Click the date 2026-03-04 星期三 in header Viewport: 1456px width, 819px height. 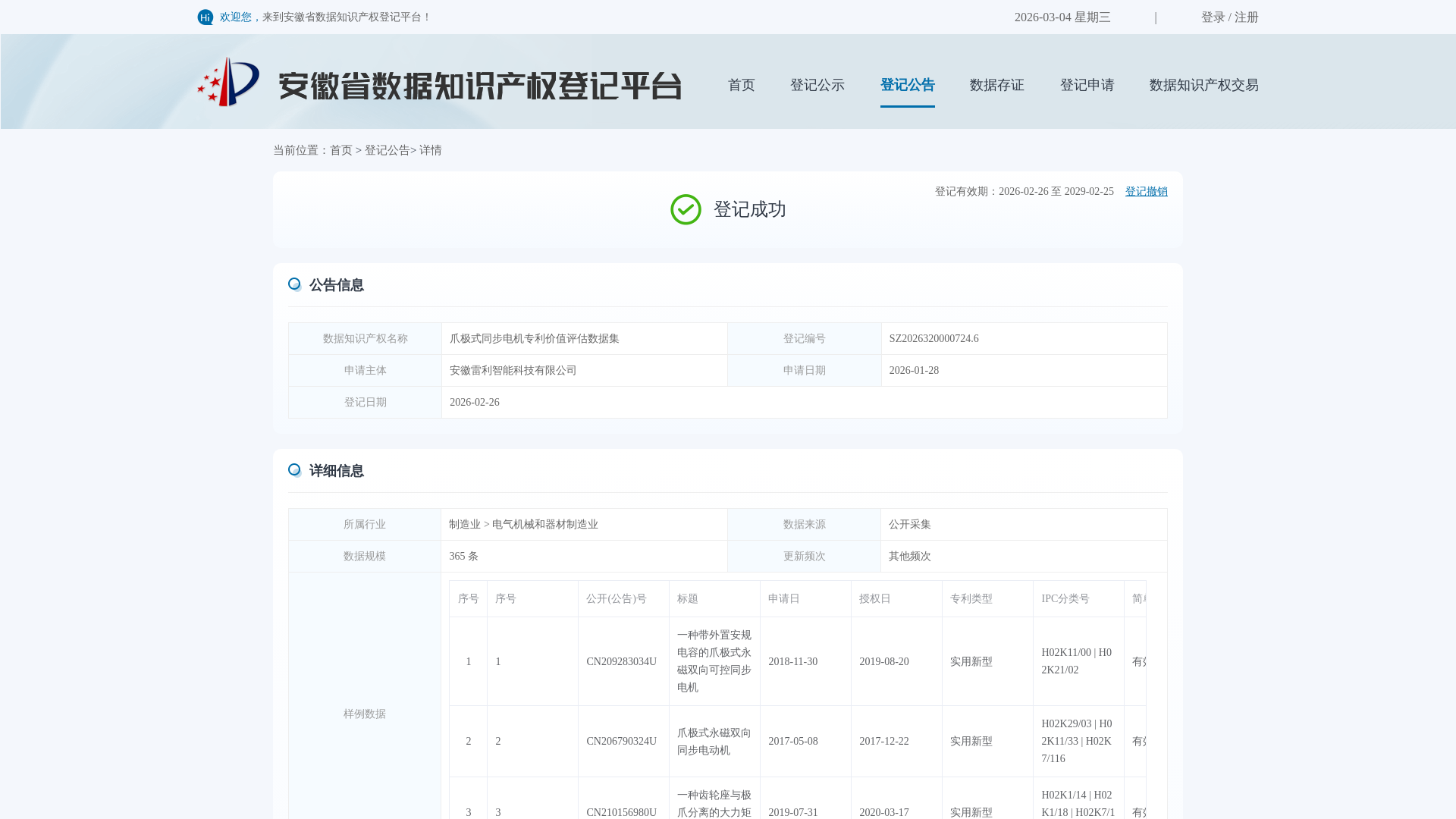(x=1062, y=17)
